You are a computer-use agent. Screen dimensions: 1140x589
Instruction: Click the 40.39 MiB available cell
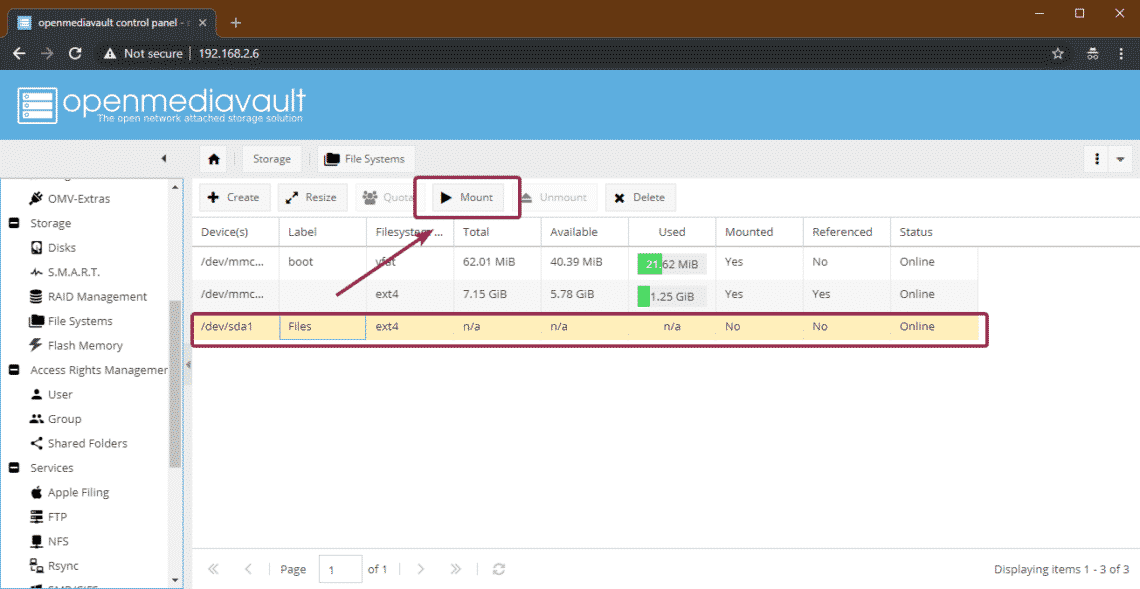pos(585,262)
